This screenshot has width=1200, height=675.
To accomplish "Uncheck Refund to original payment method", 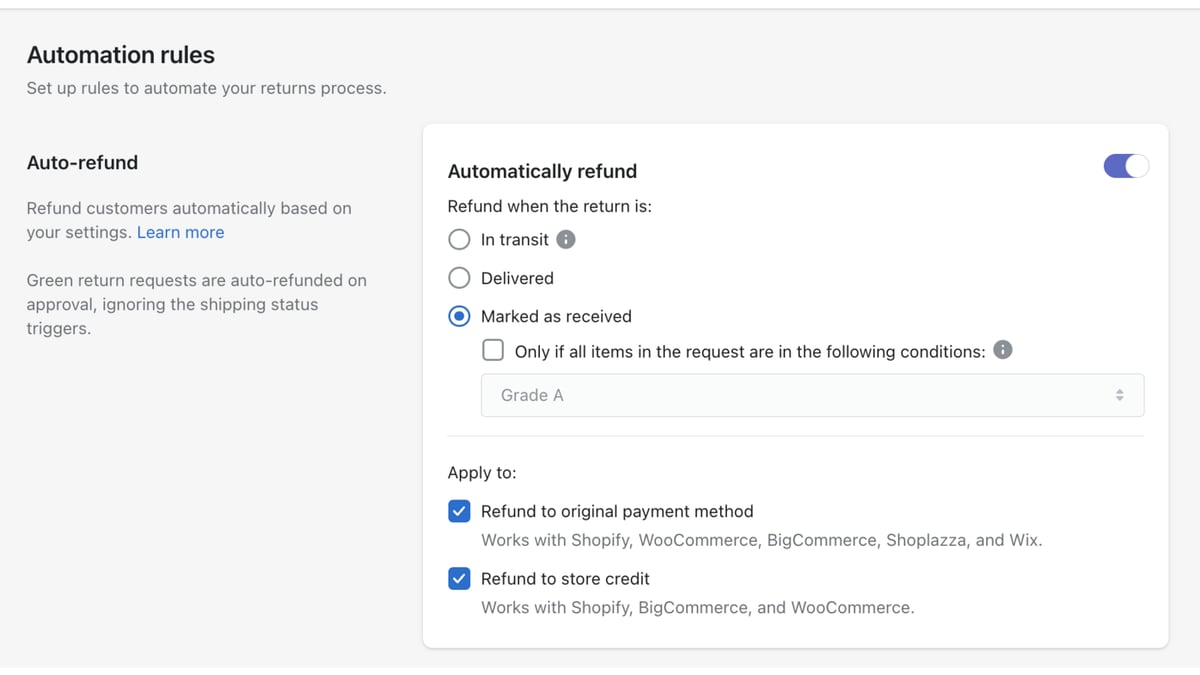I will pos(459,511).
